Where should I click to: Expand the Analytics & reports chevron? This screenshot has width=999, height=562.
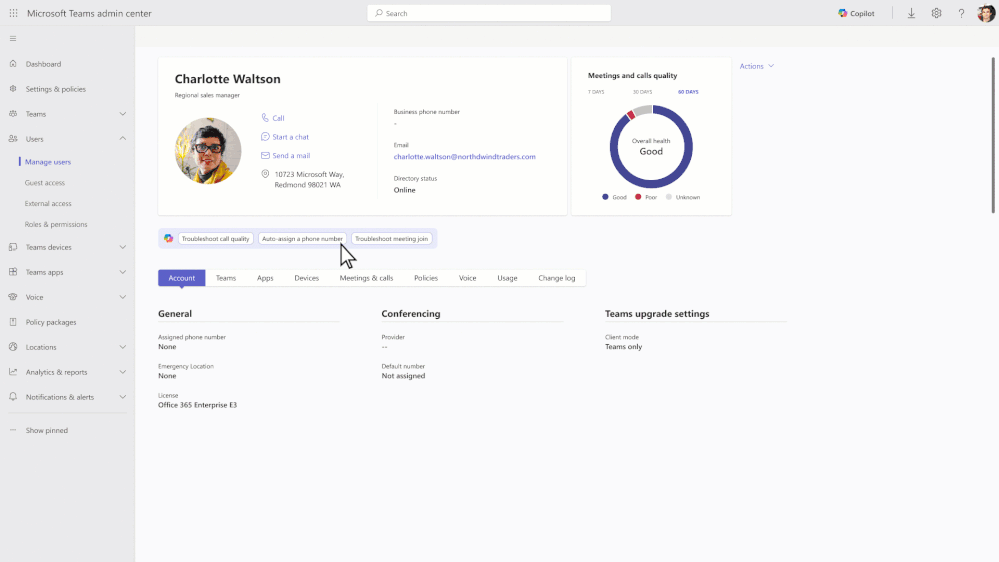pyautogui.click(x=122, y=371)
